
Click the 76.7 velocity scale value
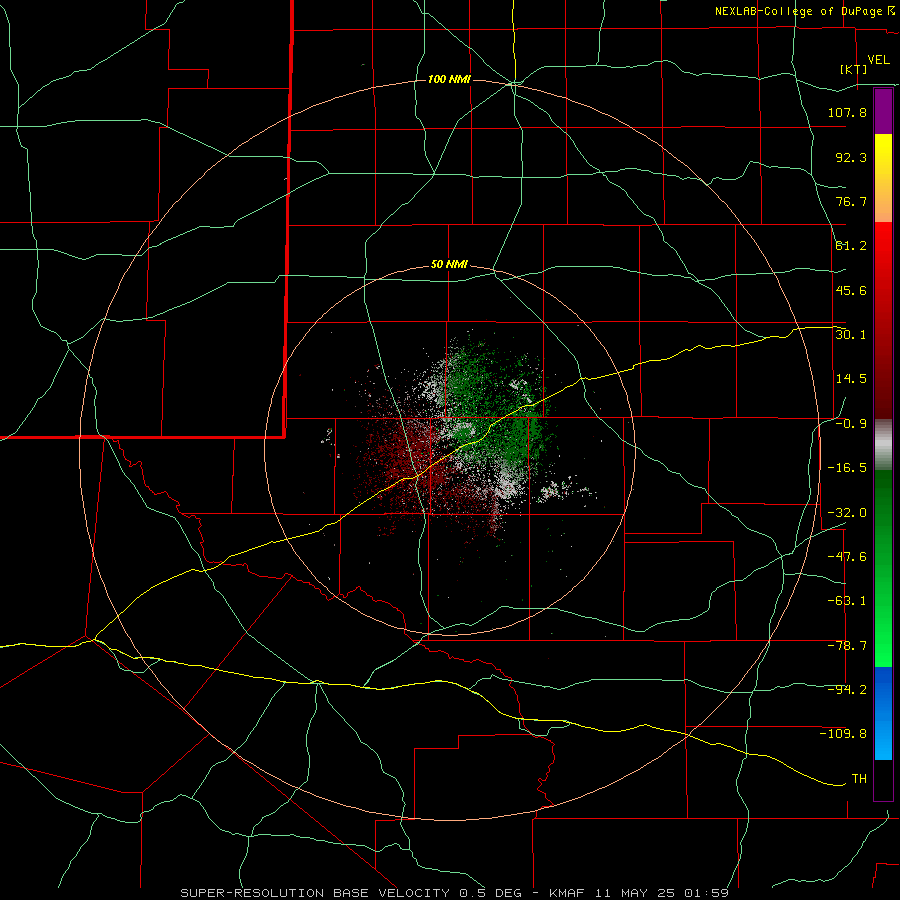[x=851, y=201]
